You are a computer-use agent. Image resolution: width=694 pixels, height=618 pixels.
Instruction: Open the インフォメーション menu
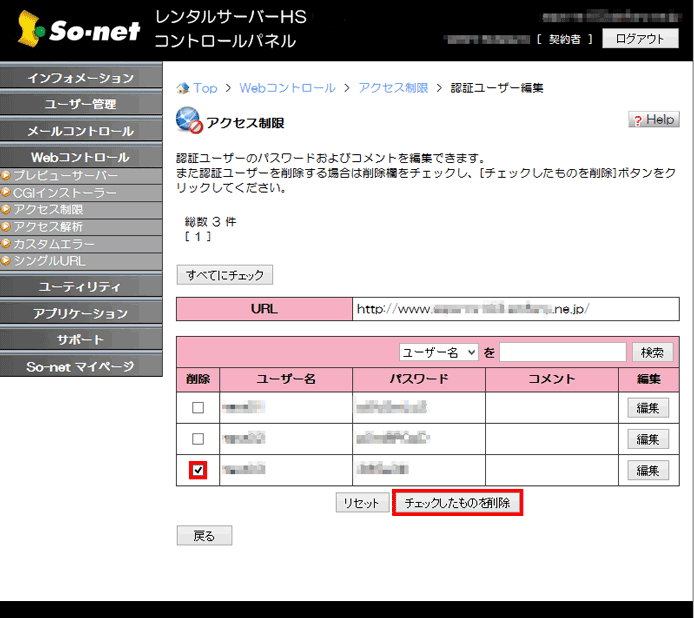(80, 78)
